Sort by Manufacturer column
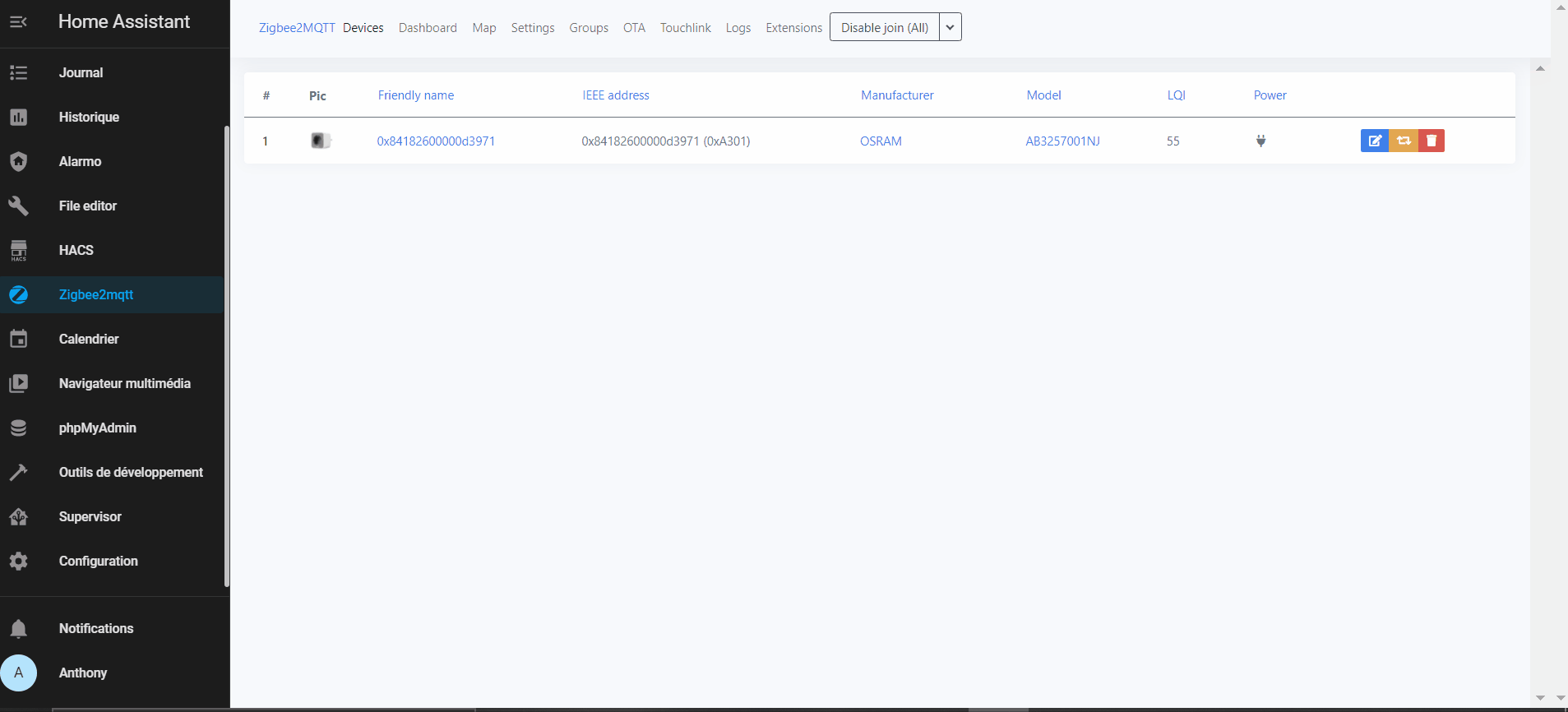Screen dimensions: 1568x712 click(x=897, y=95)
